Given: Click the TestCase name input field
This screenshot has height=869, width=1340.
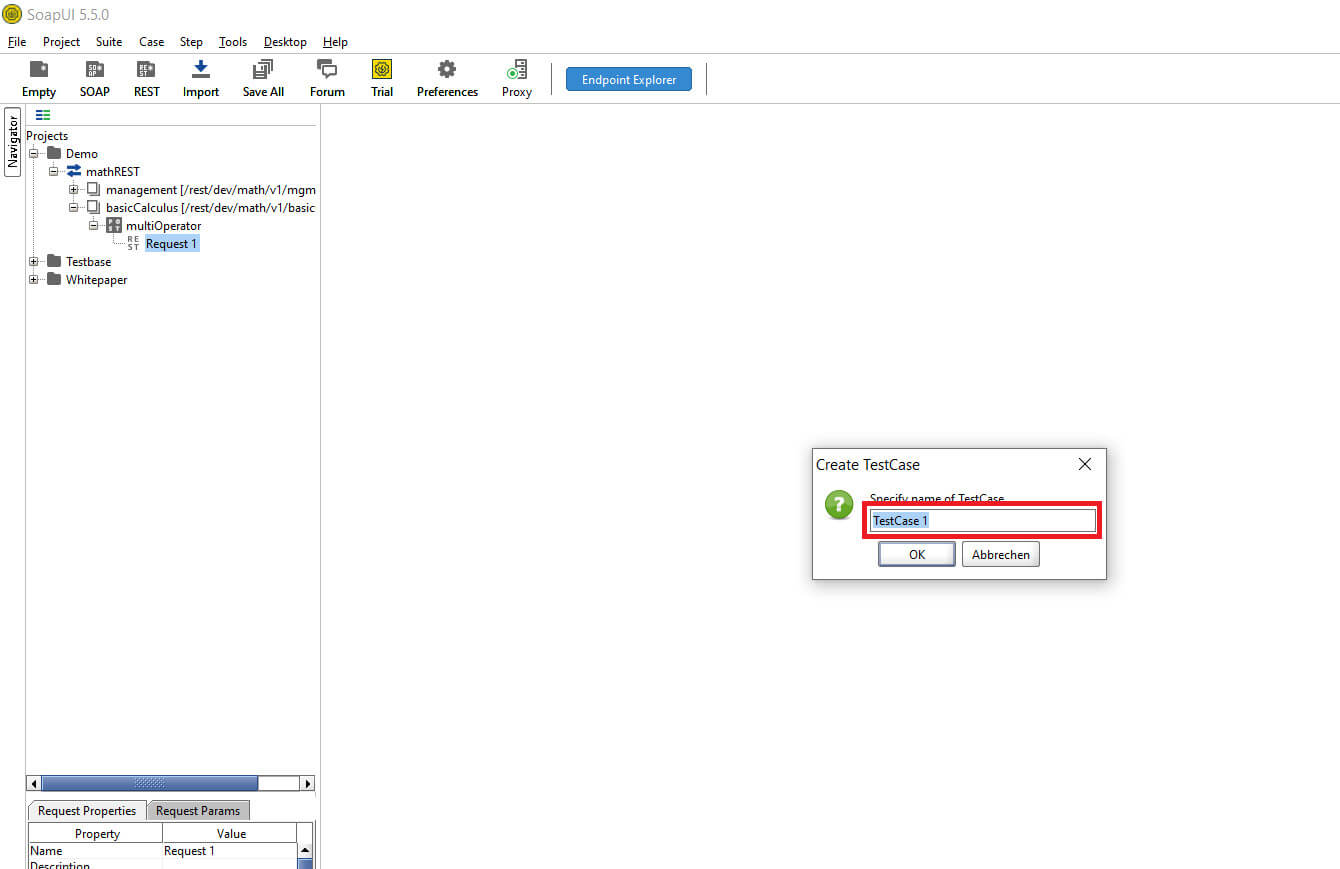Looking at the screenshot, I should (x=983, y=520).
